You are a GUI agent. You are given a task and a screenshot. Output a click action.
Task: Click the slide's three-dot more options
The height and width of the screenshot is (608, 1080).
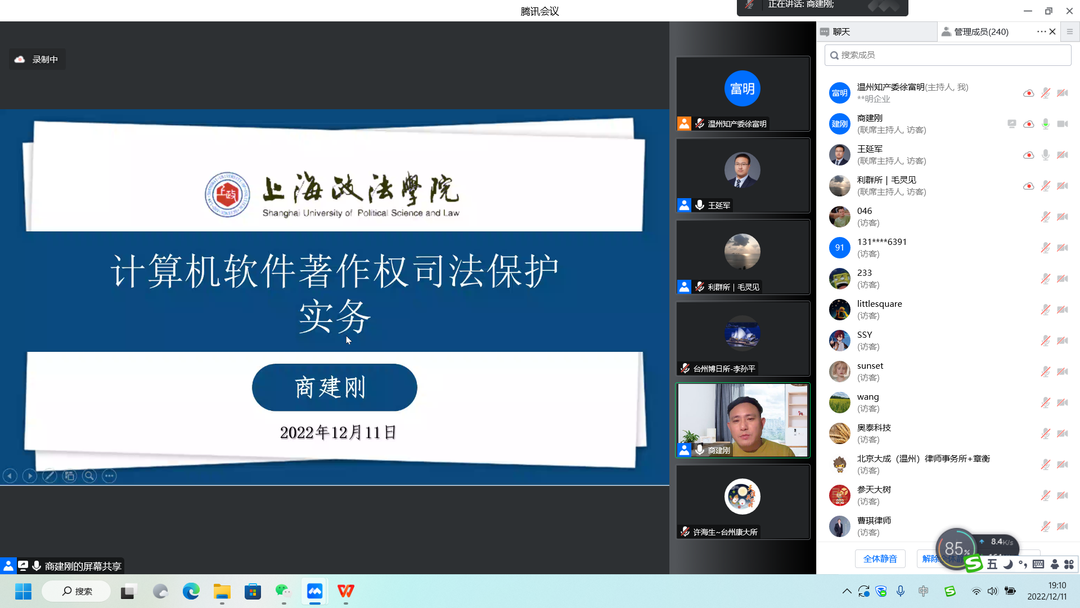click(109, 476)
